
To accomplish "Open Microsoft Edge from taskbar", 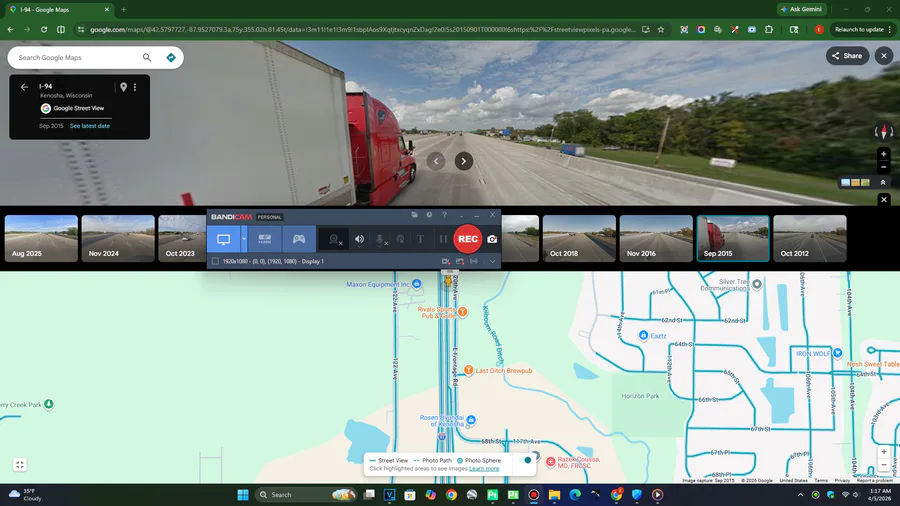I will [x=575, y=495].
